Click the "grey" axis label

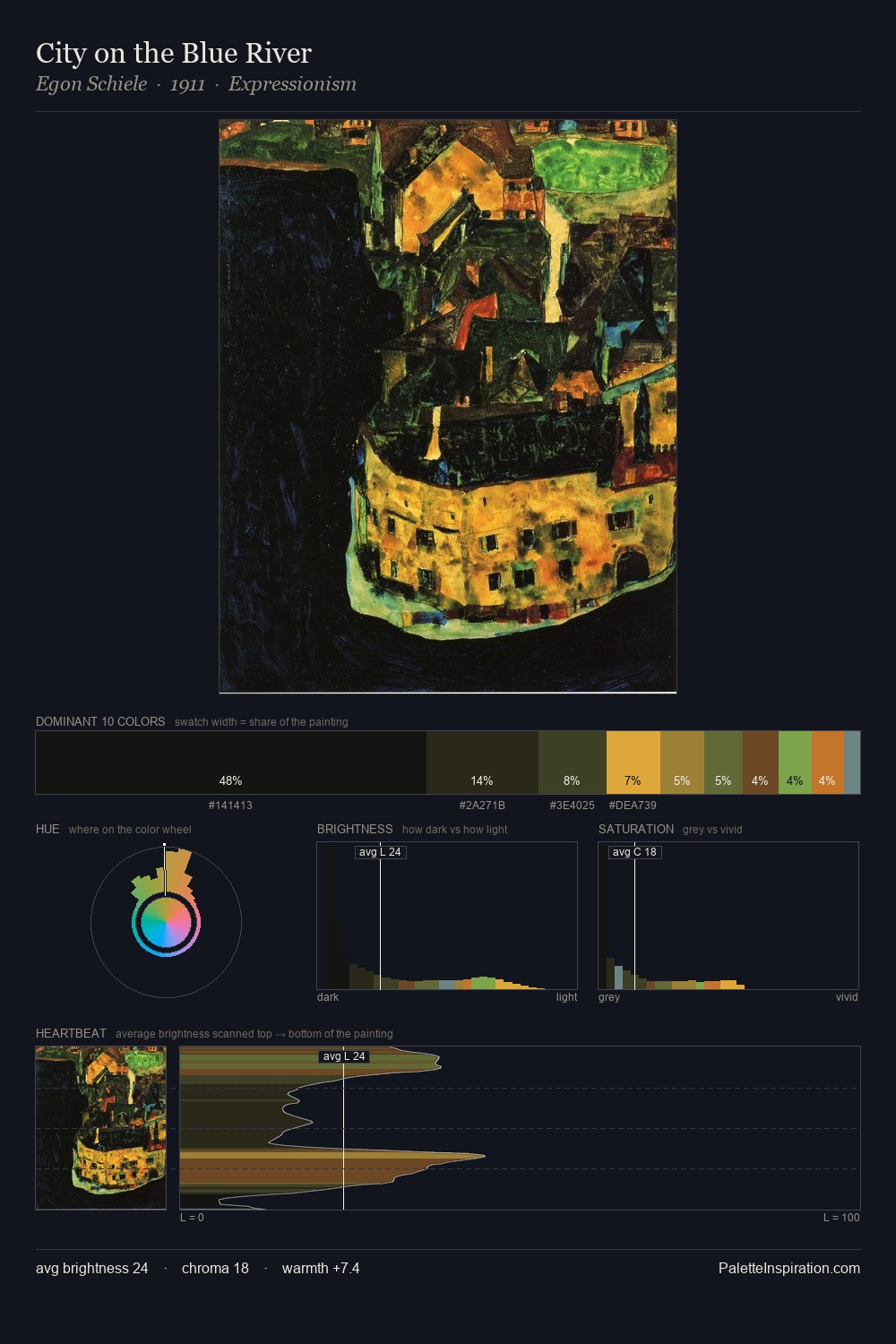pos(609,997)
